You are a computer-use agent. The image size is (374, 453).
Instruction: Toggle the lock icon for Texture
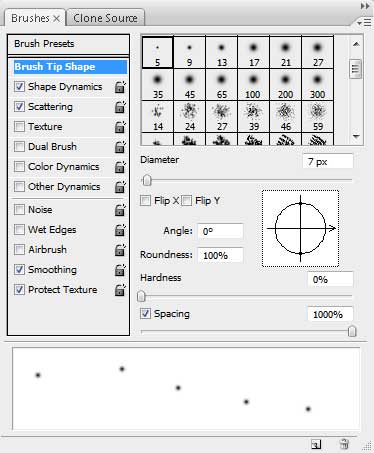pyautogui.click(x=120, y=127)
